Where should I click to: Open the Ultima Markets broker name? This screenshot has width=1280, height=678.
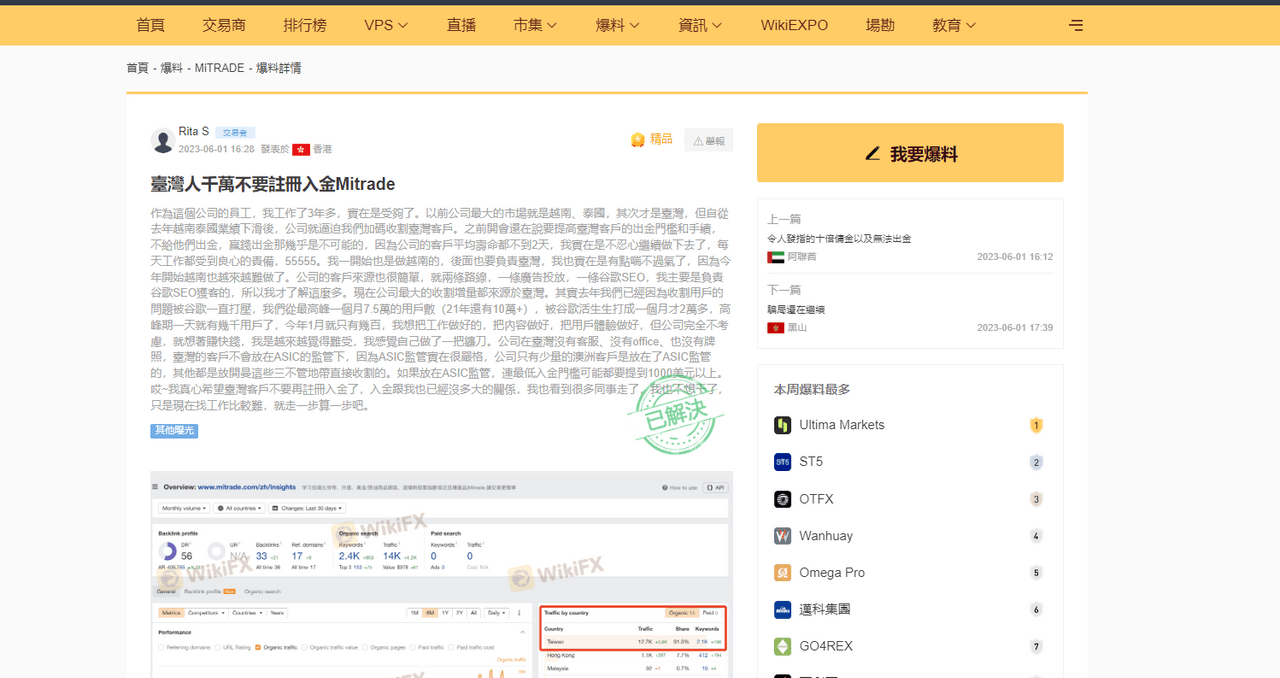click(842, 425)
